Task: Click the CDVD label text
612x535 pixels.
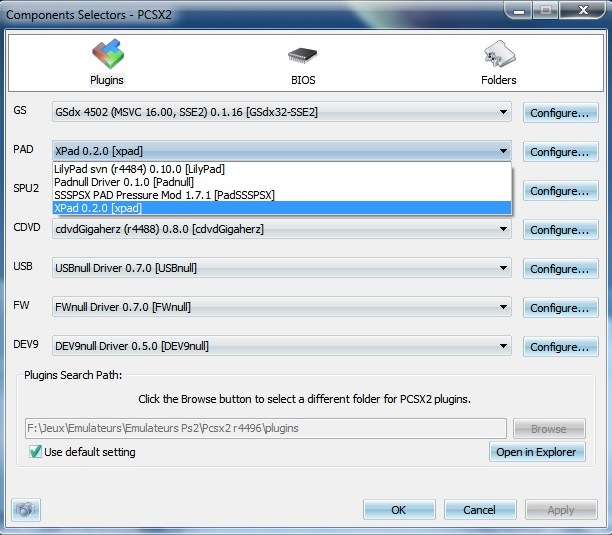Action: click(27, 227)
